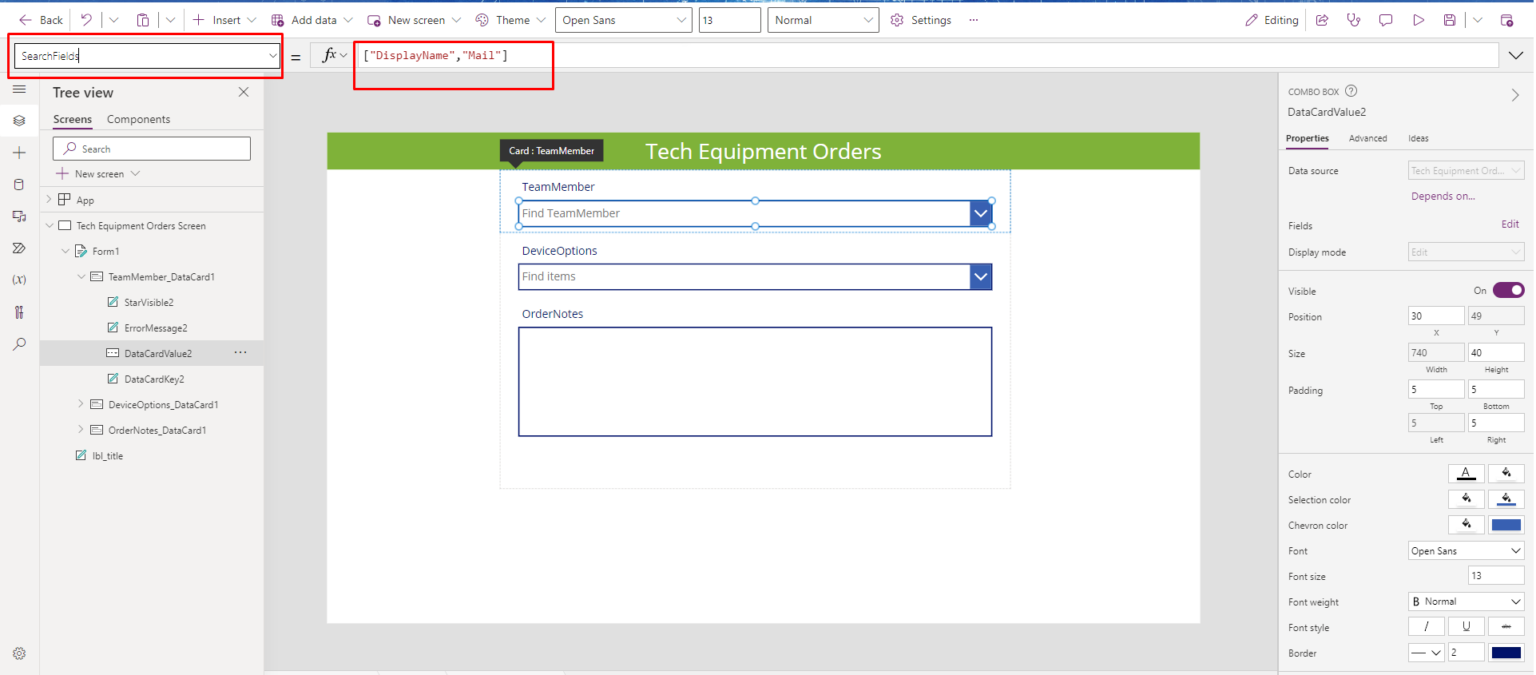Viewport: 1536px width, 675px height.
Task: Open the Variables pane (x) icon
Action: click(18, 279)
